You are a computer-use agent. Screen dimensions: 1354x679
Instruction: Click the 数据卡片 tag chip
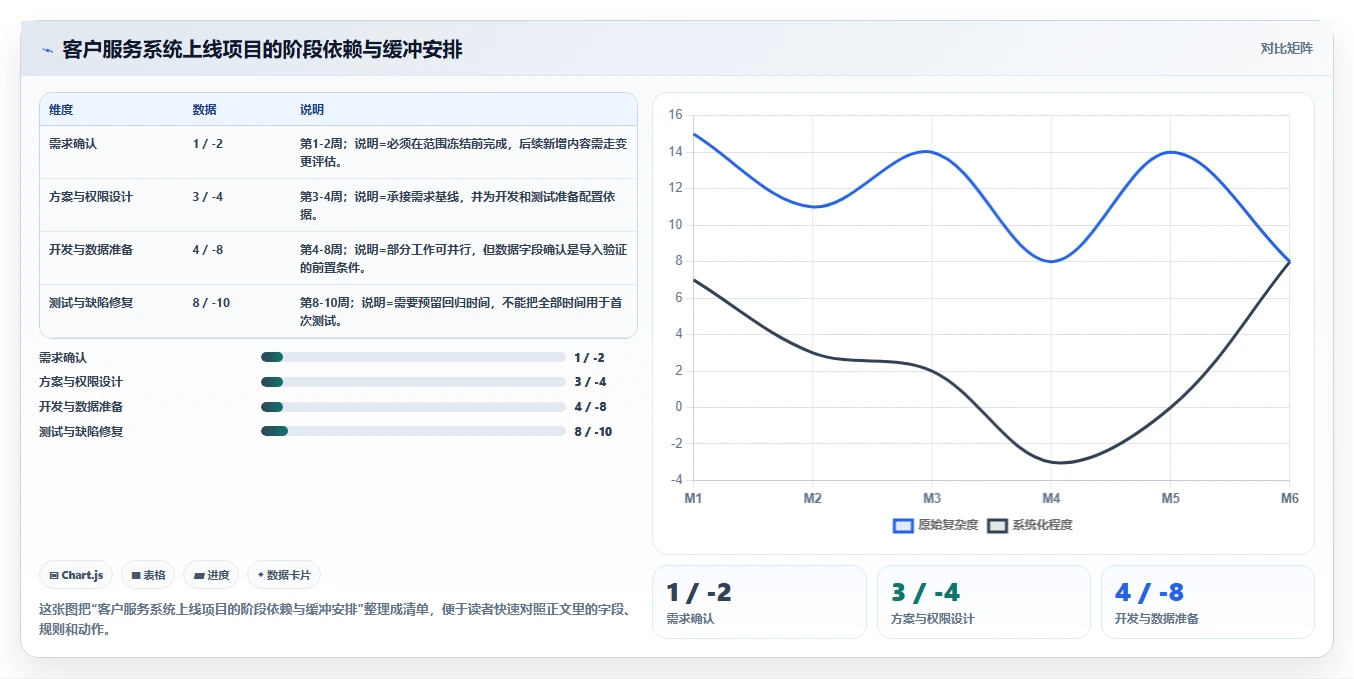tap(284, 575)
